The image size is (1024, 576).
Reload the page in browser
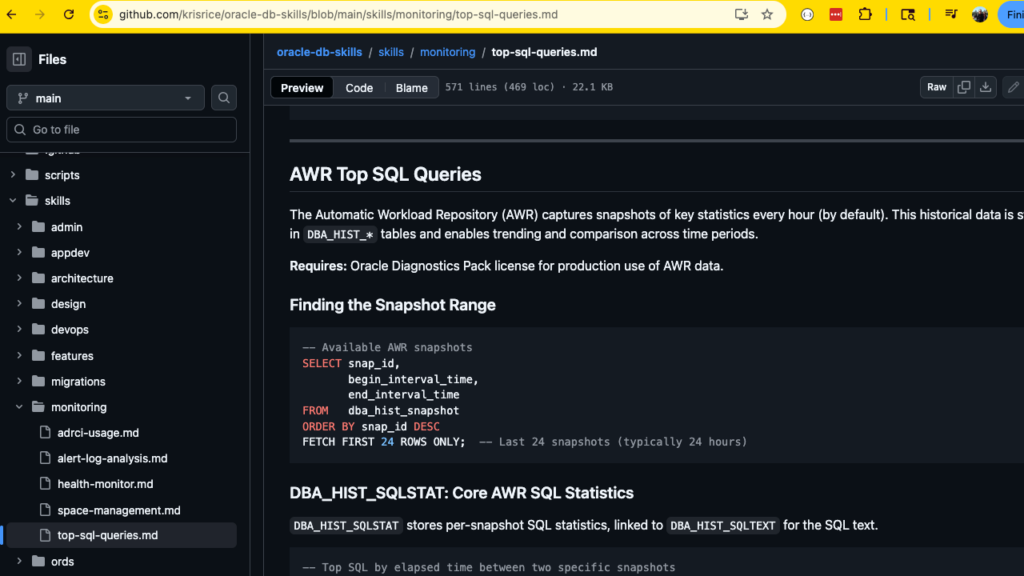coord(68,15)
